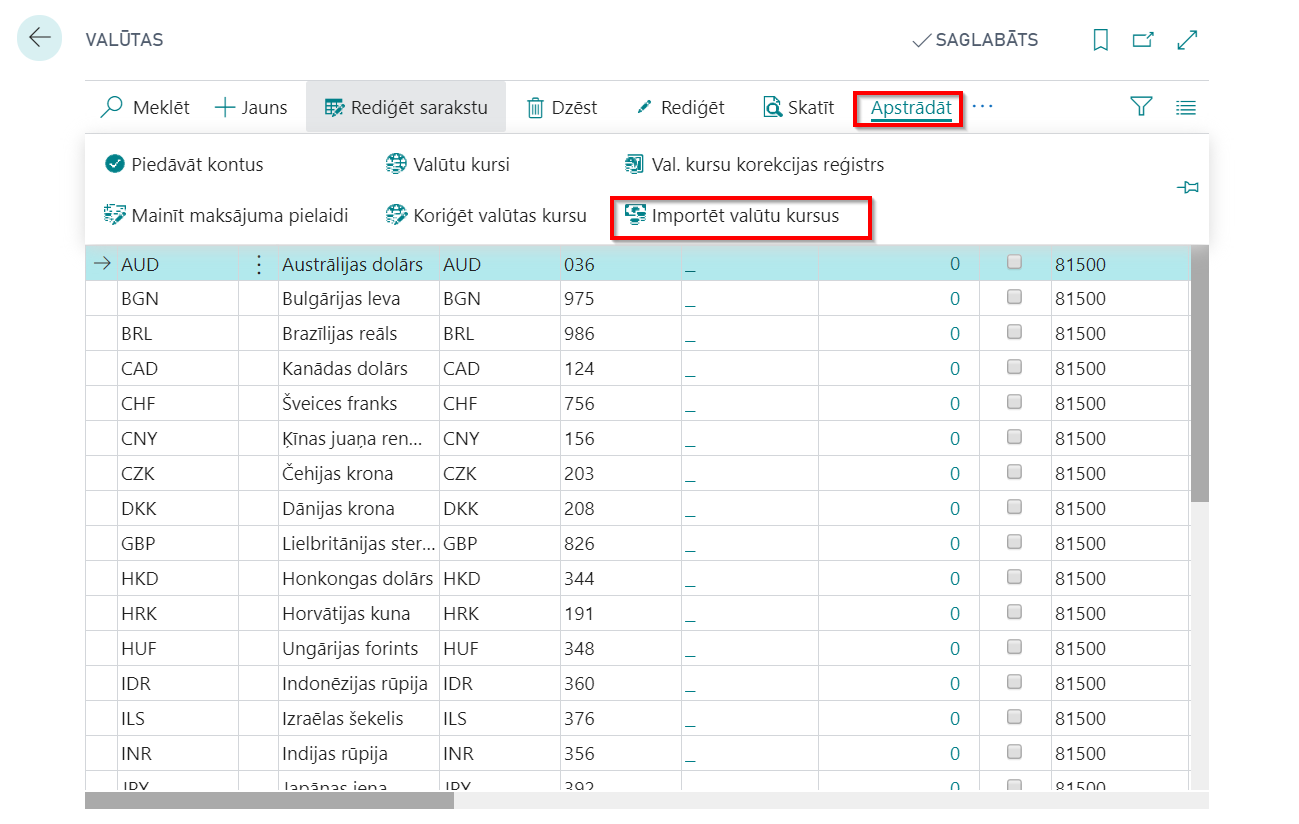The image size is (1299, 824).
Task: Open the Apstrādāt menu tab
Action: coord(909,108)
